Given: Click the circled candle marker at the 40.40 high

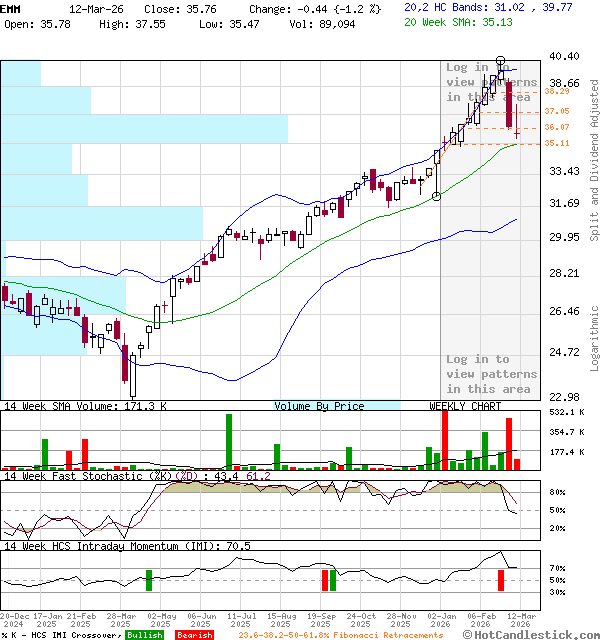Looking at the screenshot, I should [501, 62].
